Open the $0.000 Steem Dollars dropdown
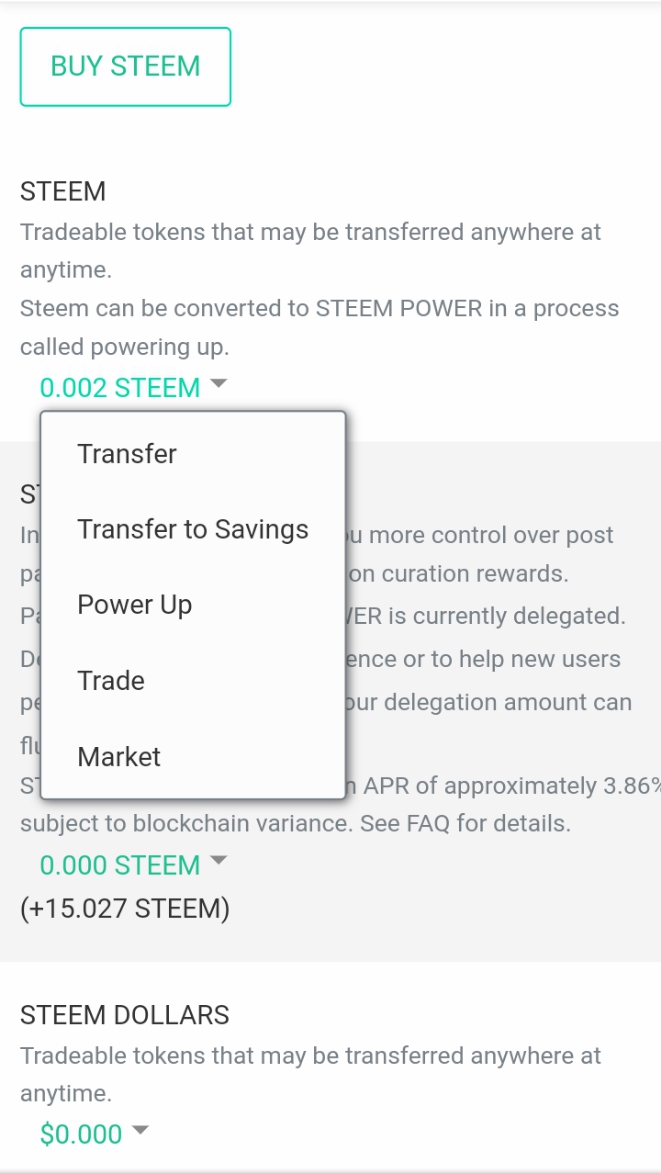The width and height of the screenshot is (661, 1173). (81, 1134)
